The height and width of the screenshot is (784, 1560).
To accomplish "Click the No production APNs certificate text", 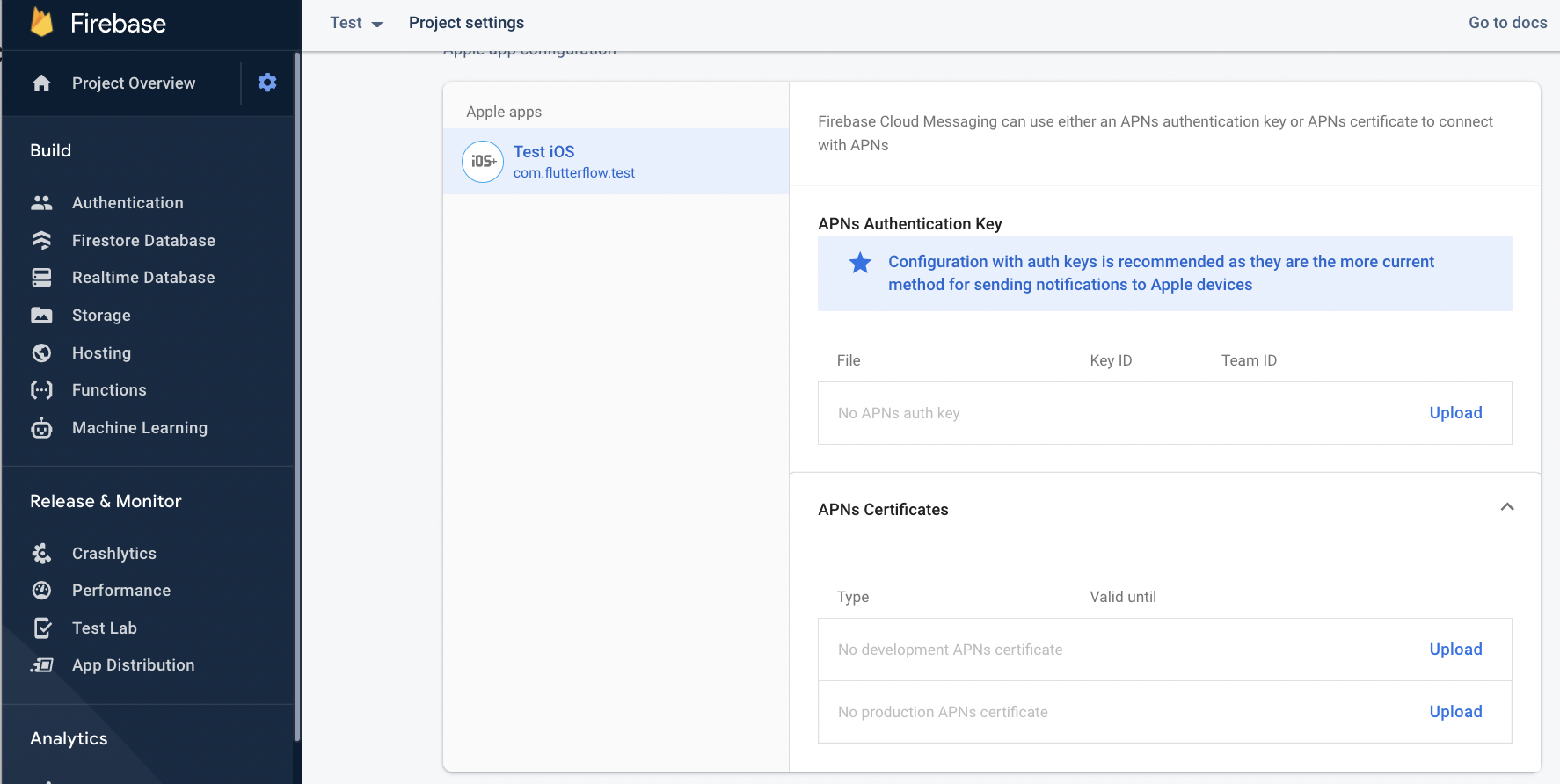I will coord(943,712).
